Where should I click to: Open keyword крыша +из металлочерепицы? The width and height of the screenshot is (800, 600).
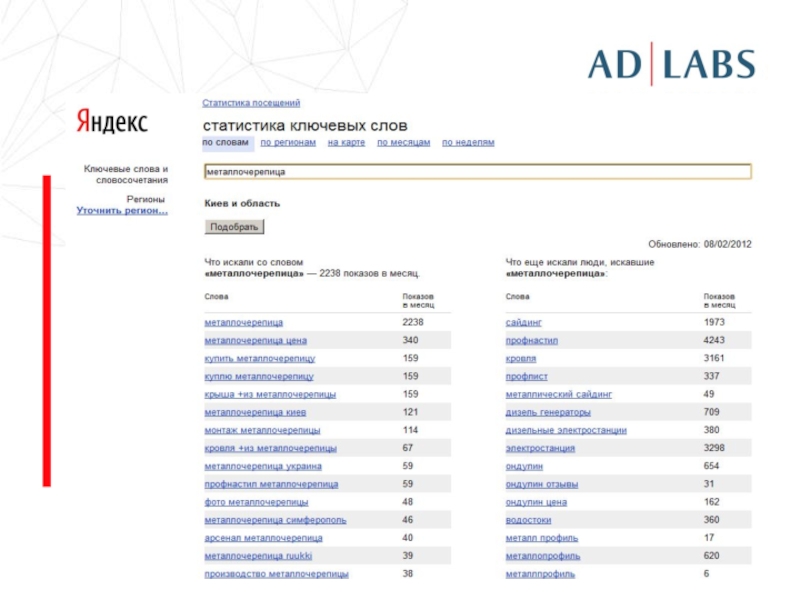(x=270, y=394)
